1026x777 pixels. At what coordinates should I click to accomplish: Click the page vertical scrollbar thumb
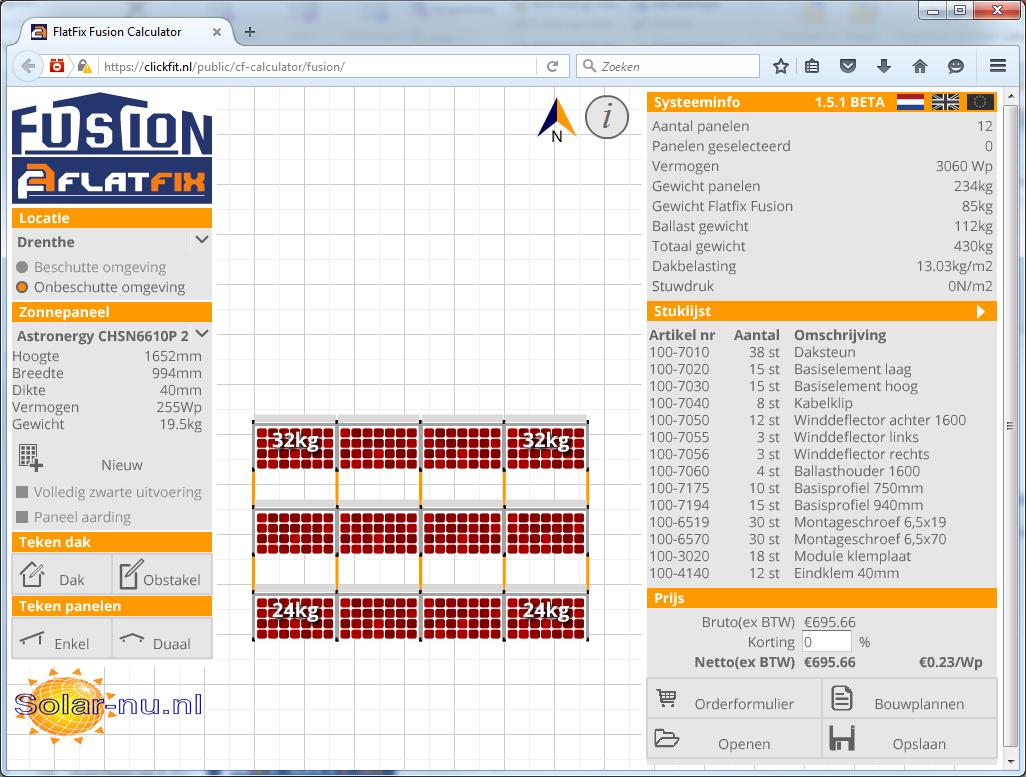[x=1010, y=425]
